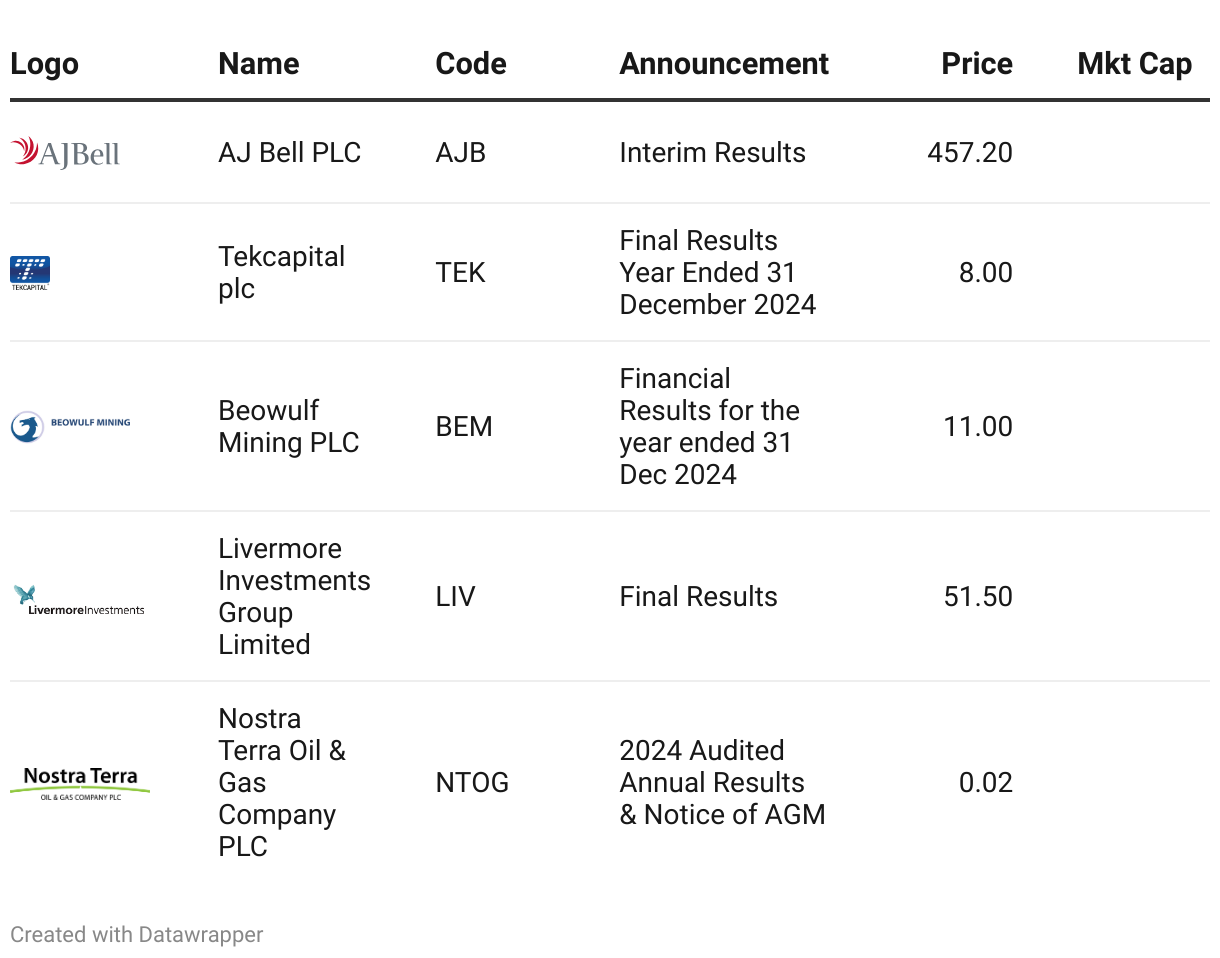
Task: Click the LIV ticker code
Action: click(455, 597)
